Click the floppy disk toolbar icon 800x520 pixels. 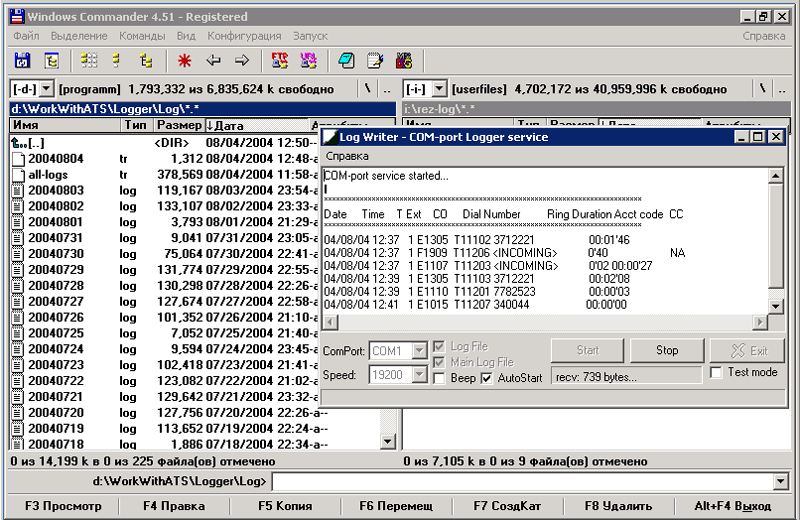[x=22, y=61]
